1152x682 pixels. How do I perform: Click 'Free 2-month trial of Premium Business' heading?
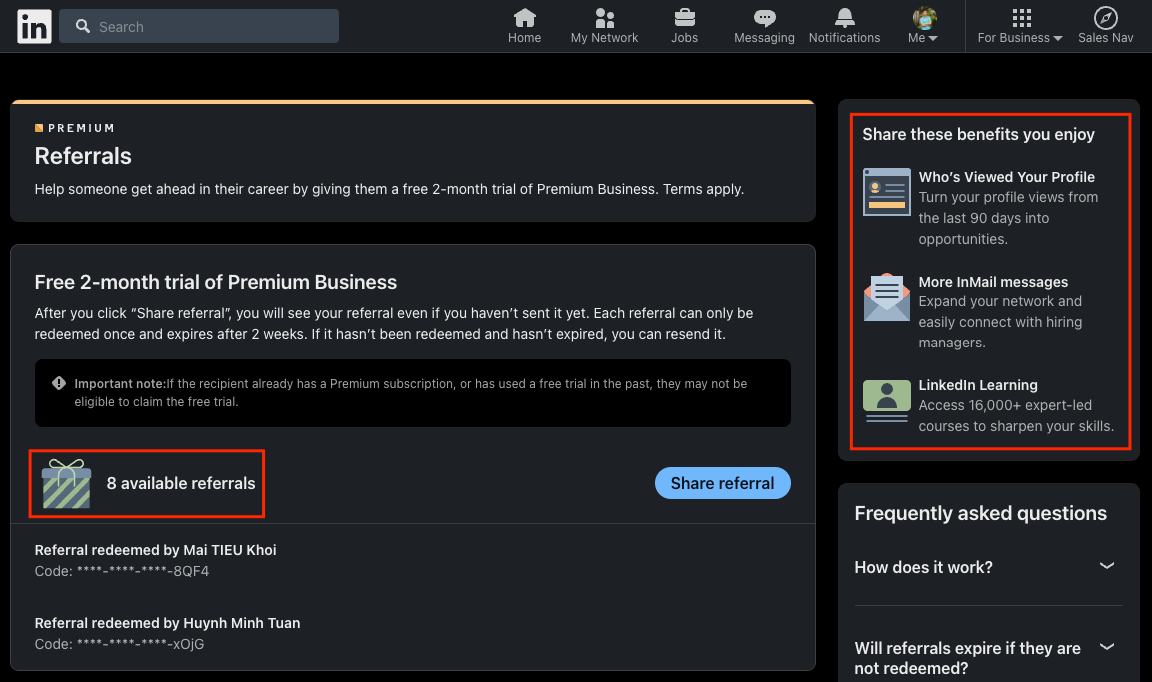click(215, 282)
